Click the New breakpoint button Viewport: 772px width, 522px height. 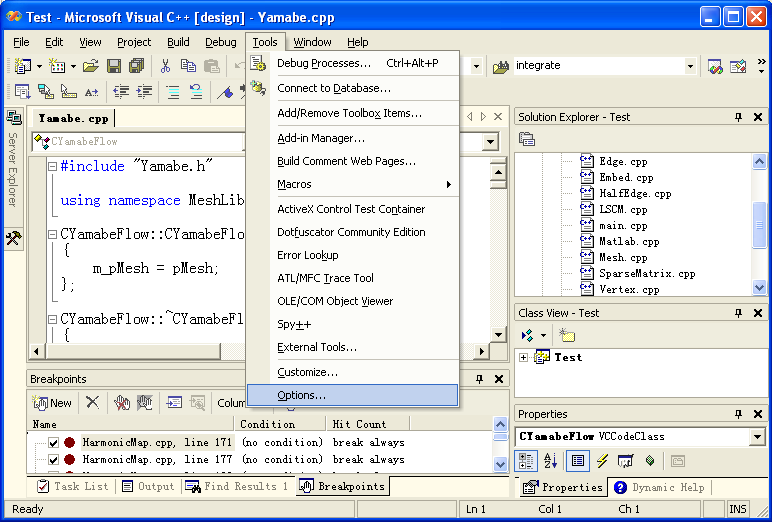tap(52, 403)
